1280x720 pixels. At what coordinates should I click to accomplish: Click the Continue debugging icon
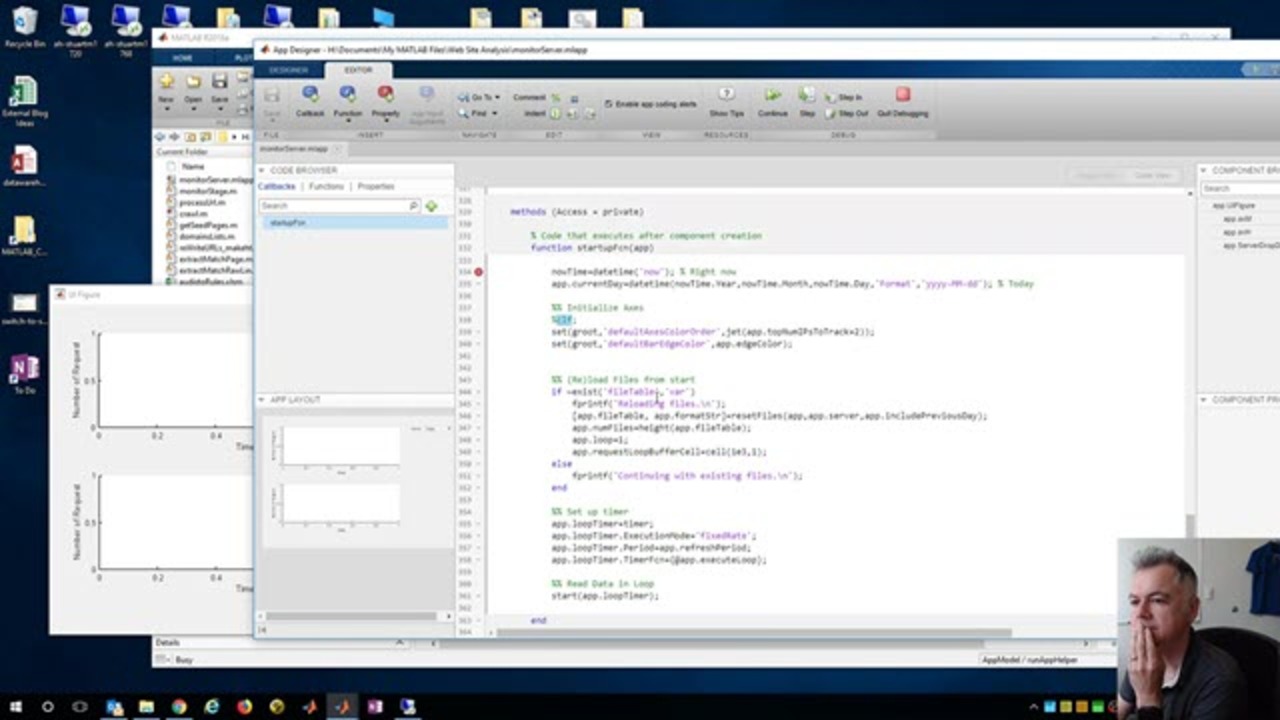click(773, 96)
